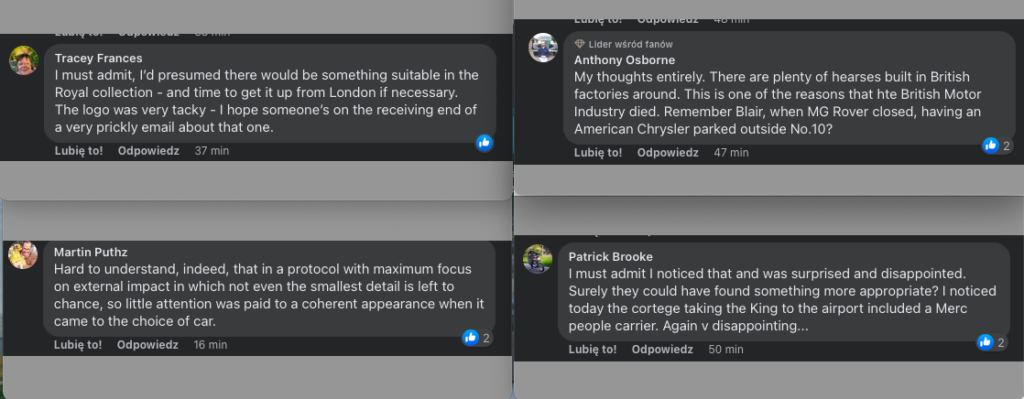Viewport: 1024px width, 399px height.
Task: Click the like reaction count on Martin Puthz's comment
Action: tap(486, 338)
